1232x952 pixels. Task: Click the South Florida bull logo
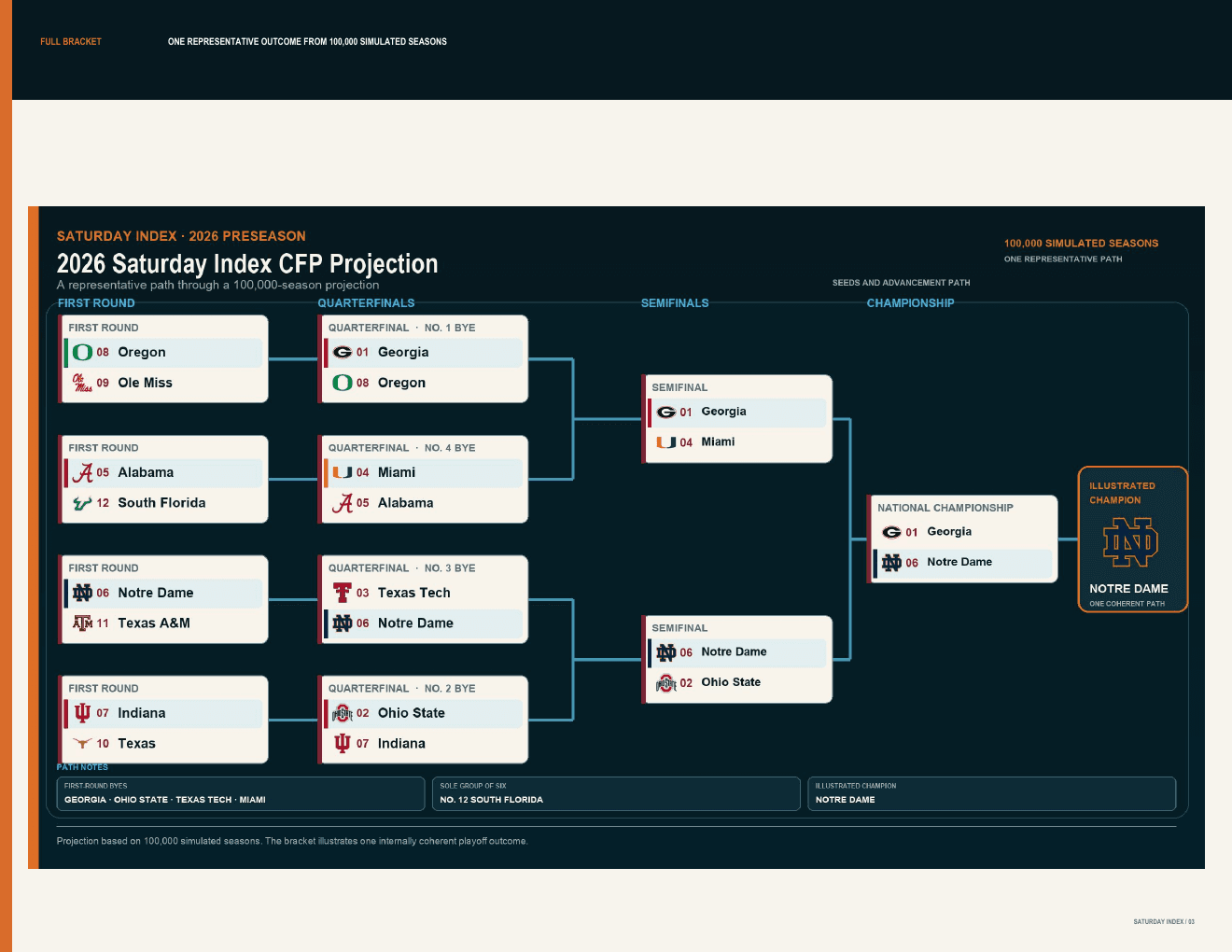[82, 503]
